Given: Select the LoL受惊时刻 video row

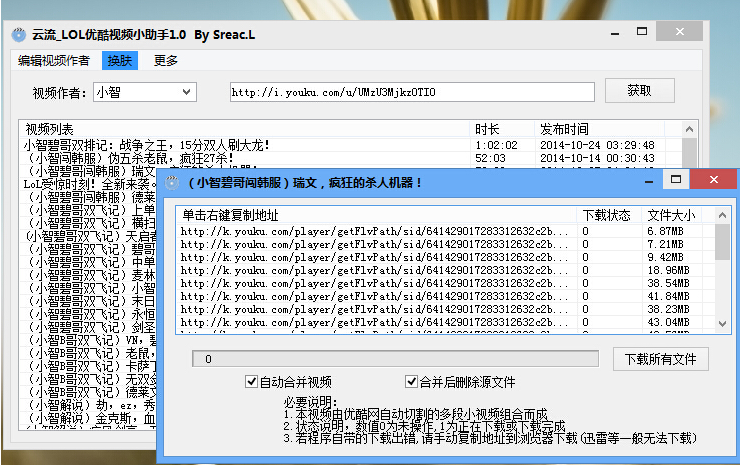Looking at the screenshot, I should pos(88,184).
